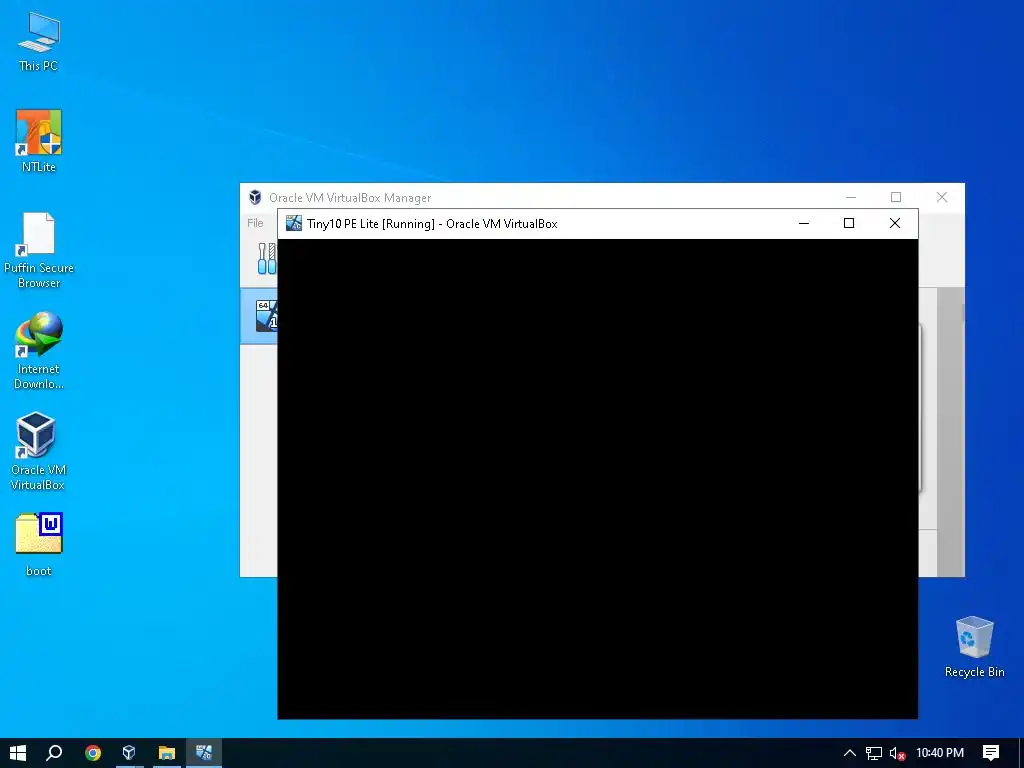Open network status tray icon

874,753
